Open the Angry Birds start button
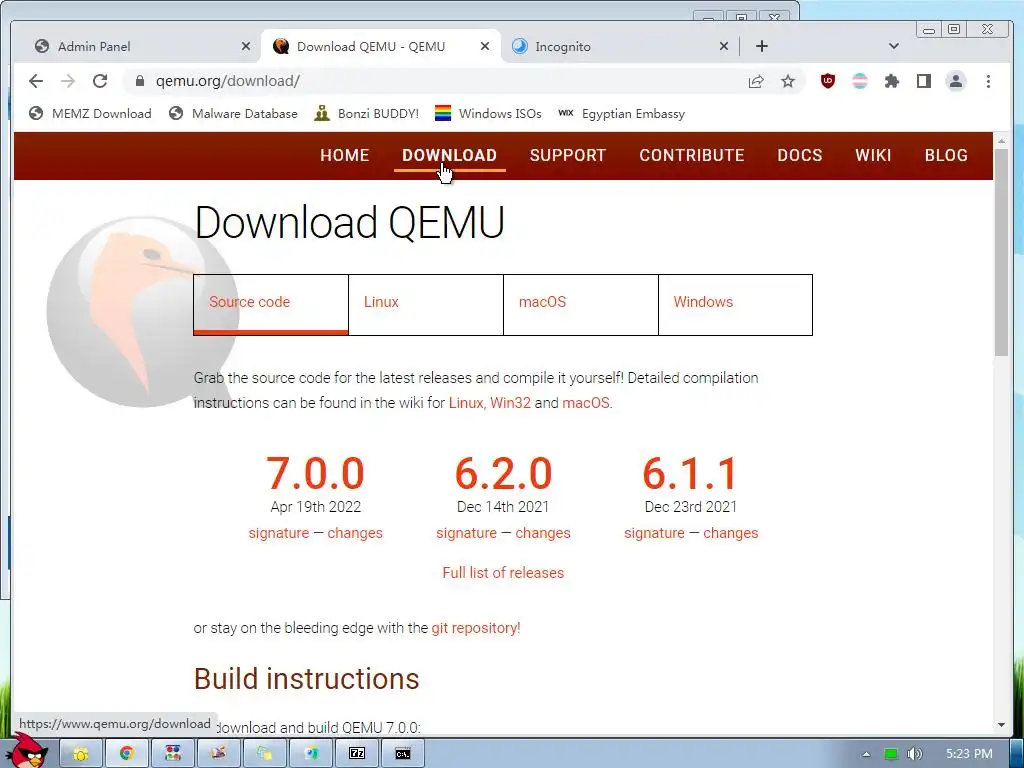The width and height of the screenshot is (1024, 768). [27, 751]
